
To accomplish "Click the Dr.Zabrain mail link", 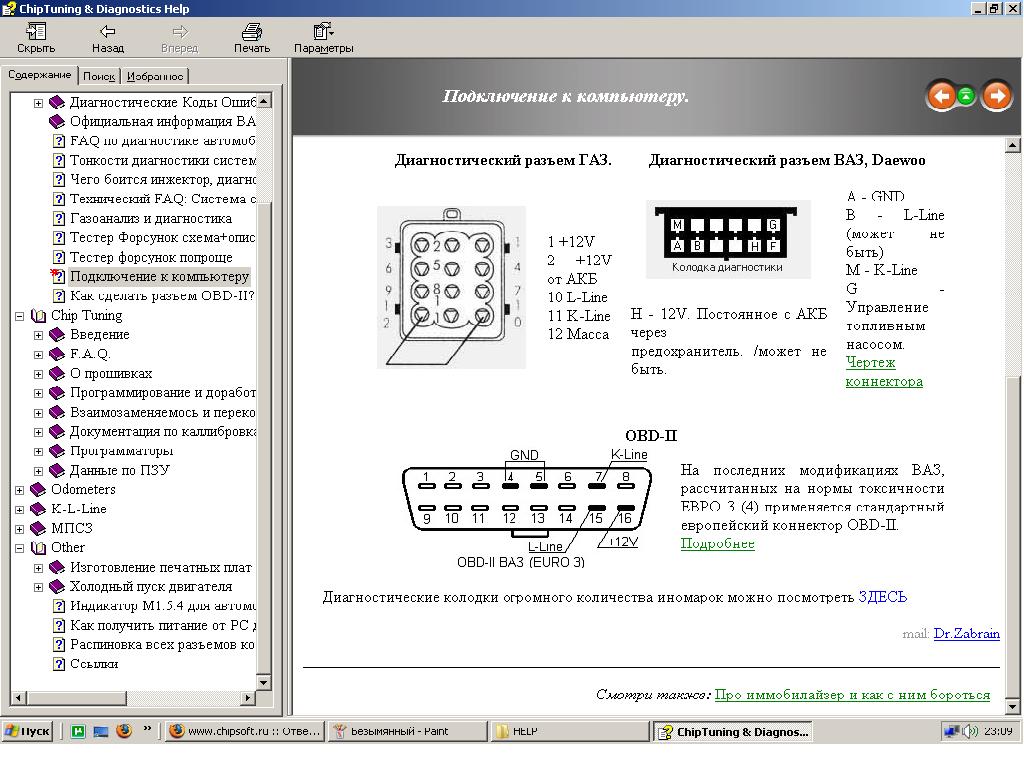I will coord(966,634).
